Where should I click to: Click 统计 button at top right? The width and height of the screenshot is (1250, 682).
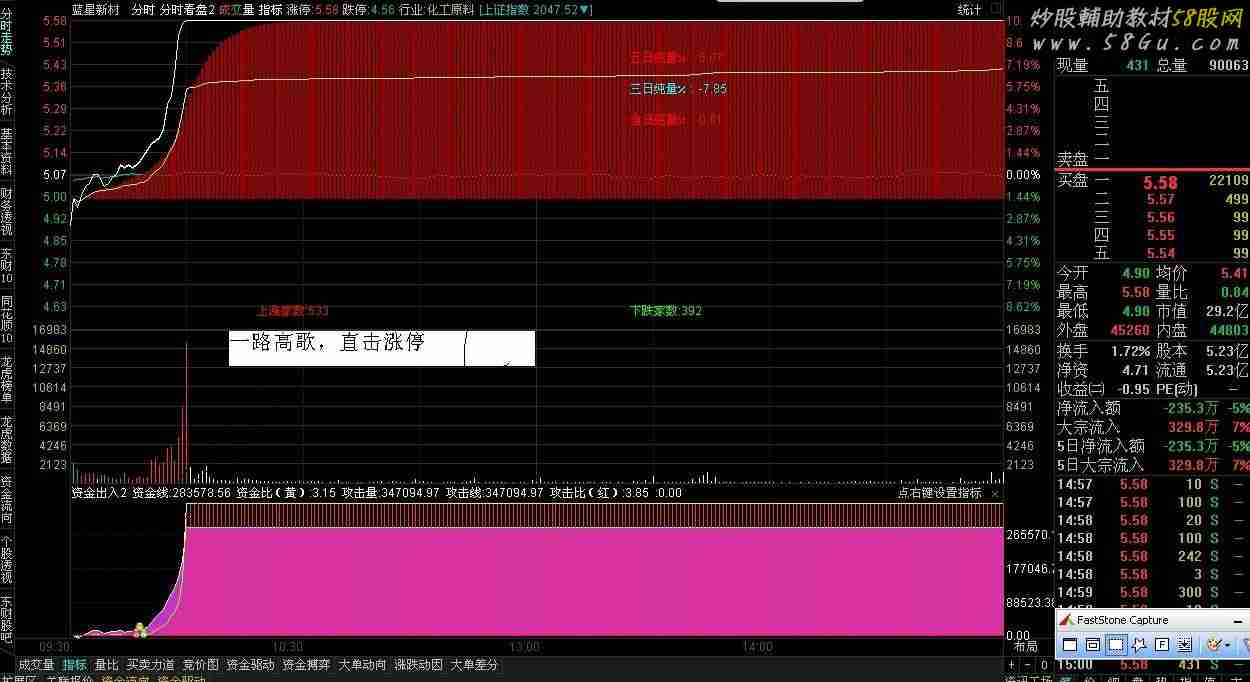pos(969,9)
